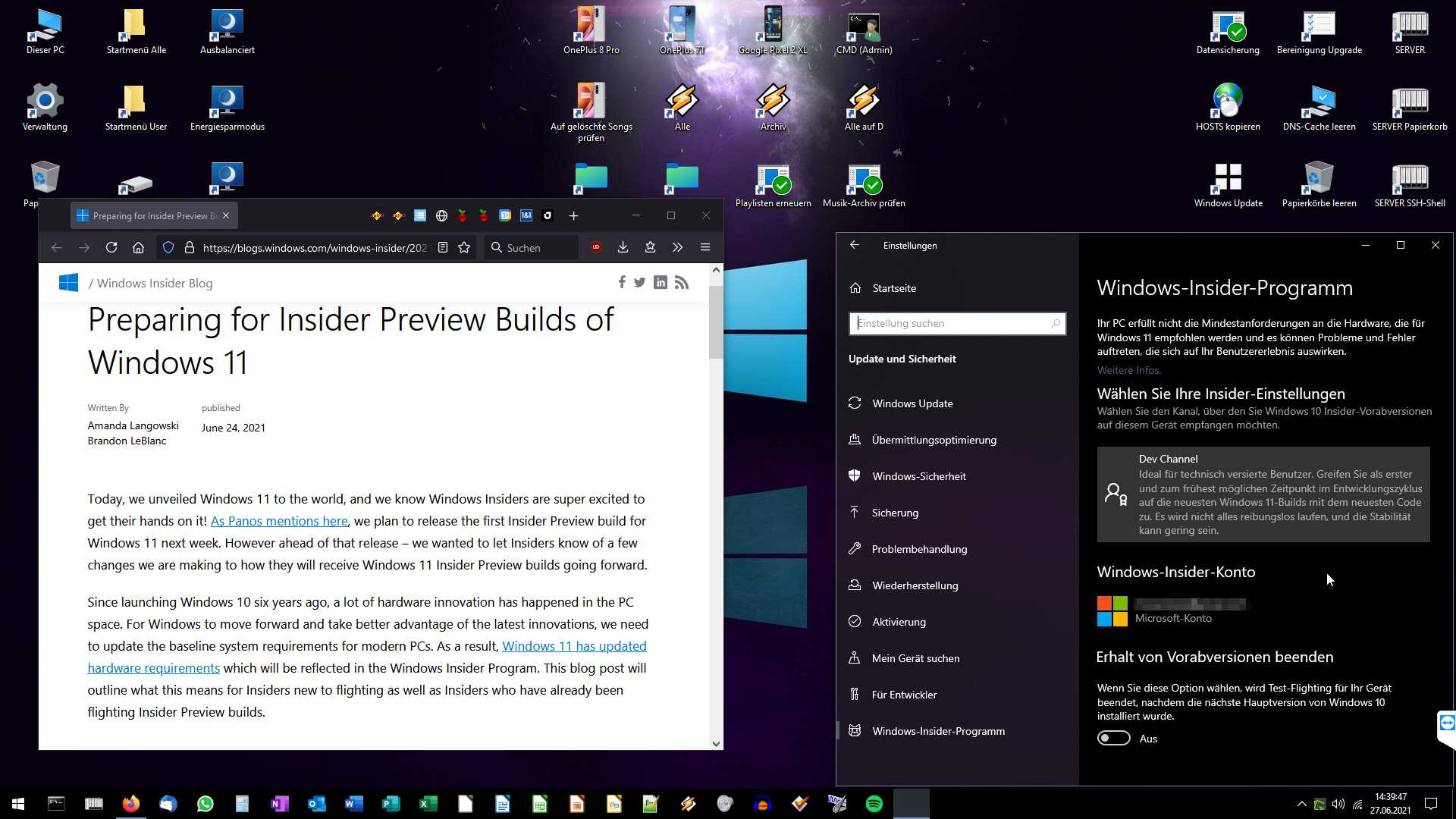Select DNS-Cache leeren desktop shortcut
This screenshot has height=819, width=1456.
[x=1319, y=109]
